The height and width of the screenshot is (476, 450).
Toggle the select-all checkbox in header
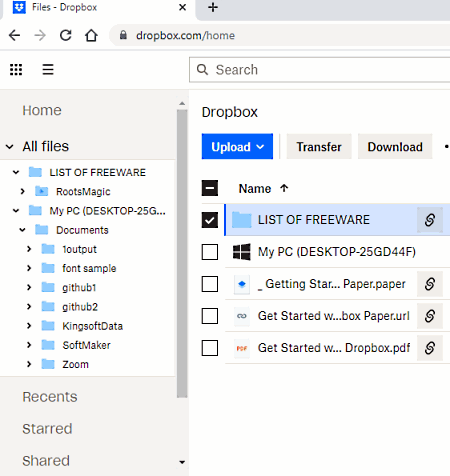point(210,188)
